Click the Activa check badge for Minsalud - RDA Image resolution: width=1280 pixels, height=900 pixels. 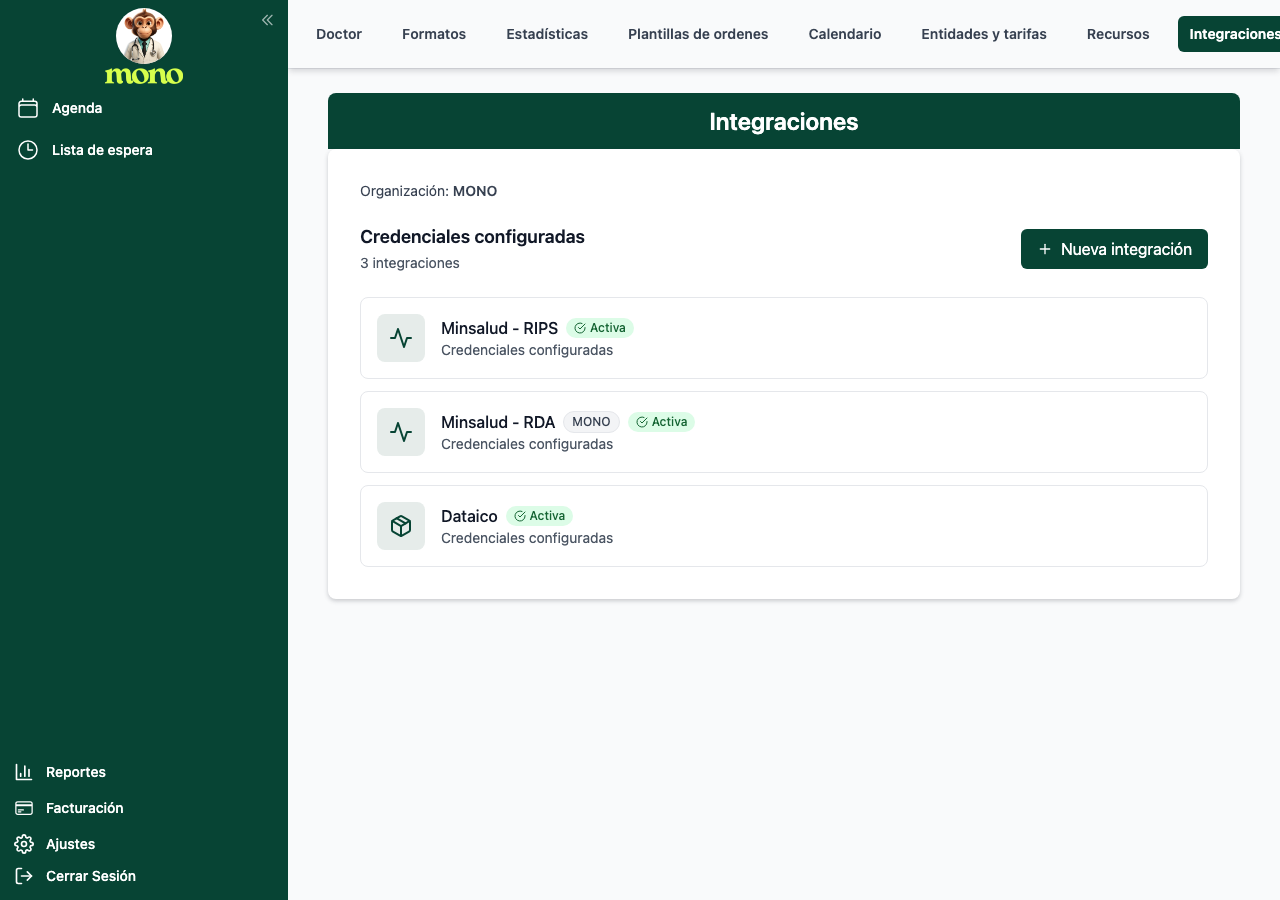[x=661, y=422]
